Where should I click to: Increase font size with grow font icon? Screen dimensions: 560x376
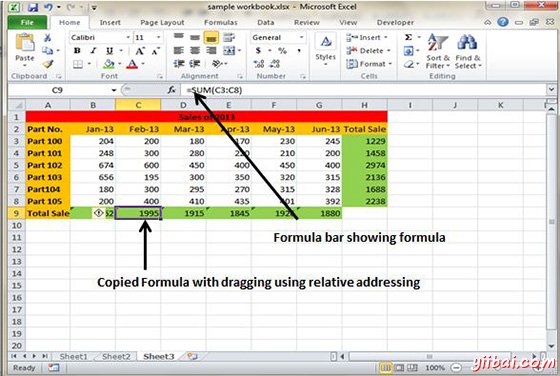(x=140, y=51)
